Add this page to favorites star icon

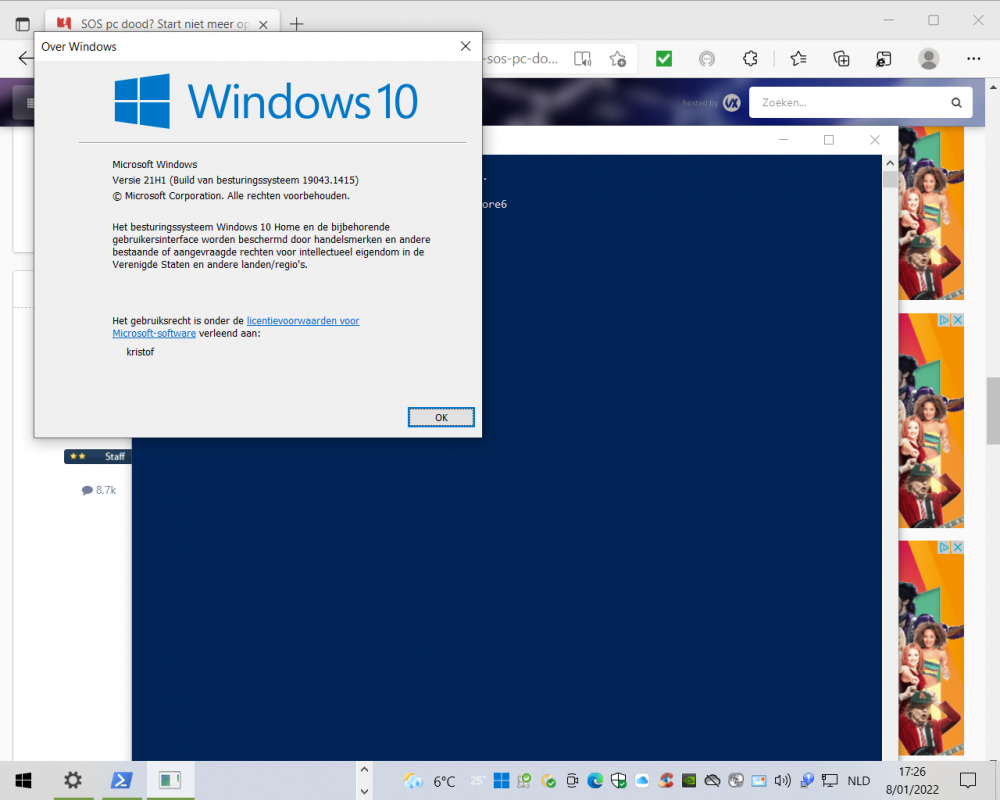tap(617, 59)
